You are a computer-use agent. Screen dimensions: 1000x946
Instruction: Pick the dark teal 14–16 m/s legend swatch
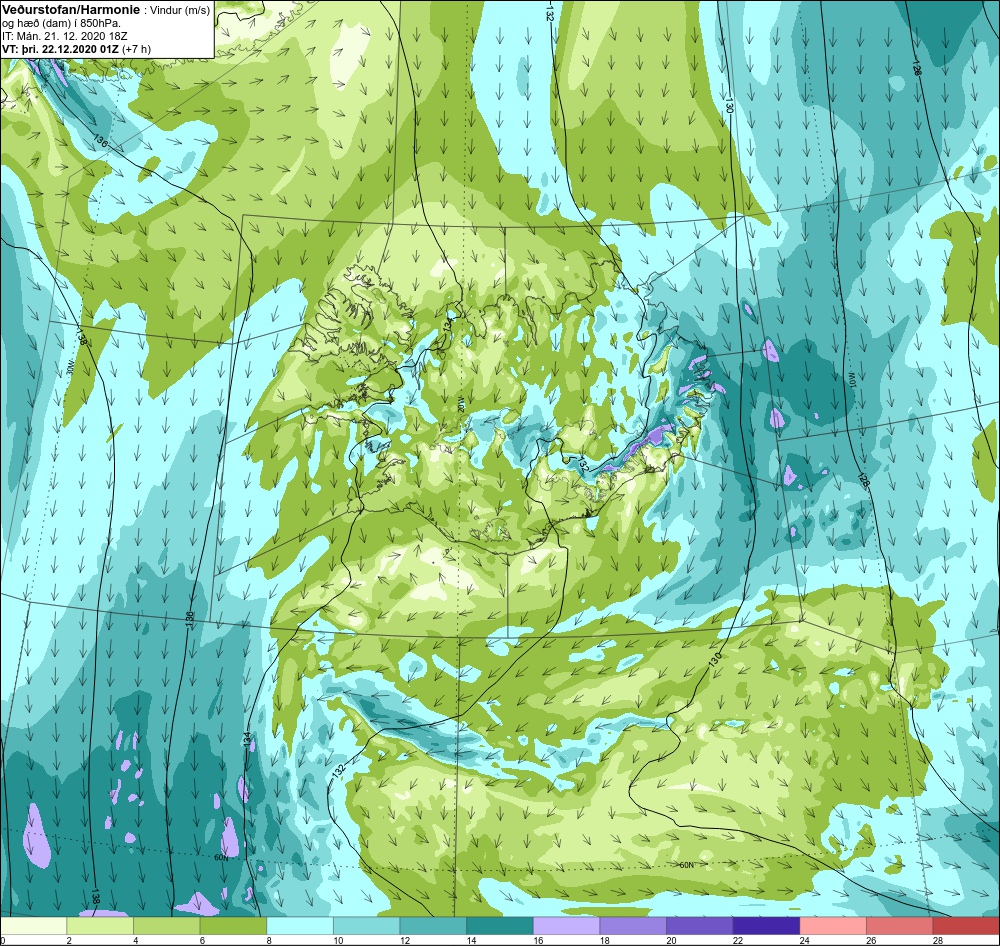500,926
